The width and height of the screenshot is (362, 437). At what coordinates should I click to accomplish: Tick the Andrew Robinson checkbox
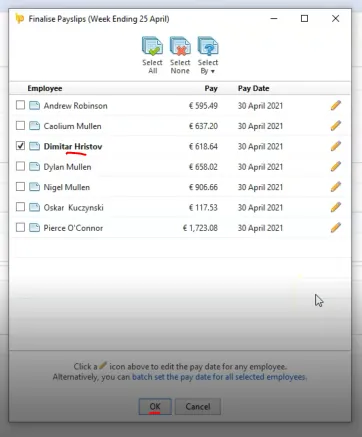pyautogui.click(x=20, y=105)
